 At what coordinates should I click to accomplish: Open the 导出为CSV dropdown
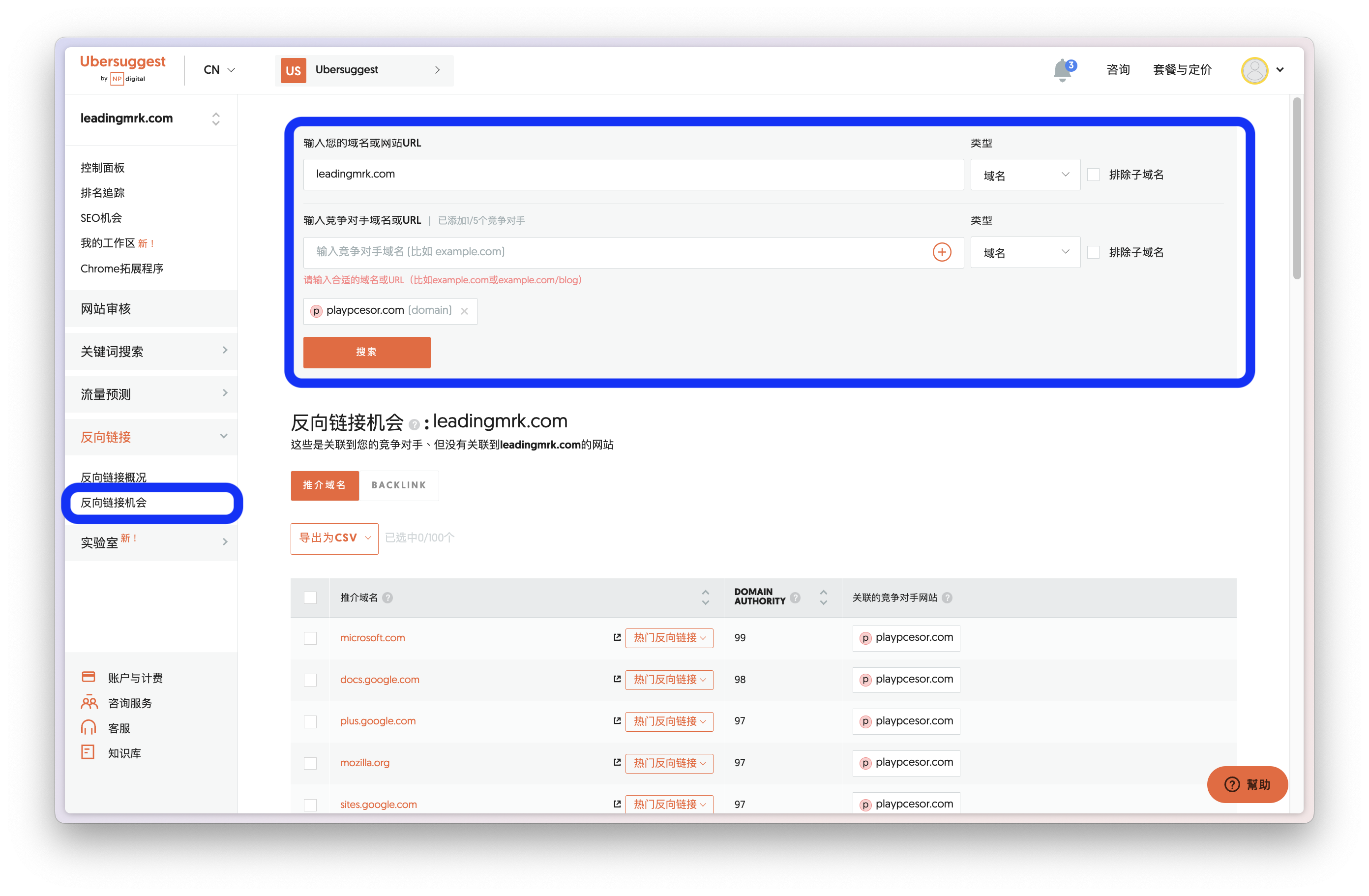coord(334,538)
